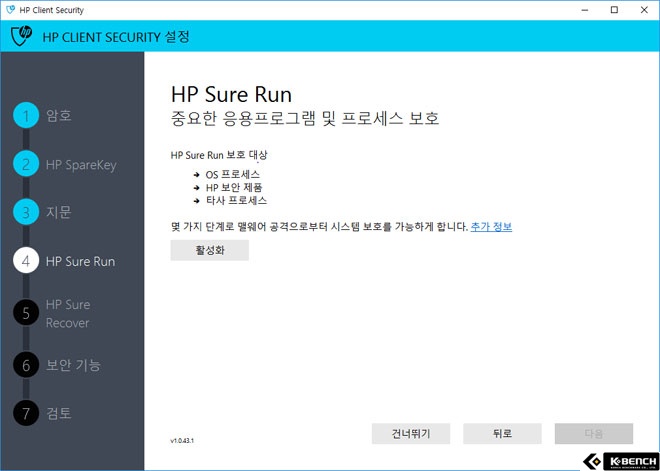Click the 타사 프로세스 list item
Image resolution: width=660 pixels, height=471 pixels.
(237, 200)
